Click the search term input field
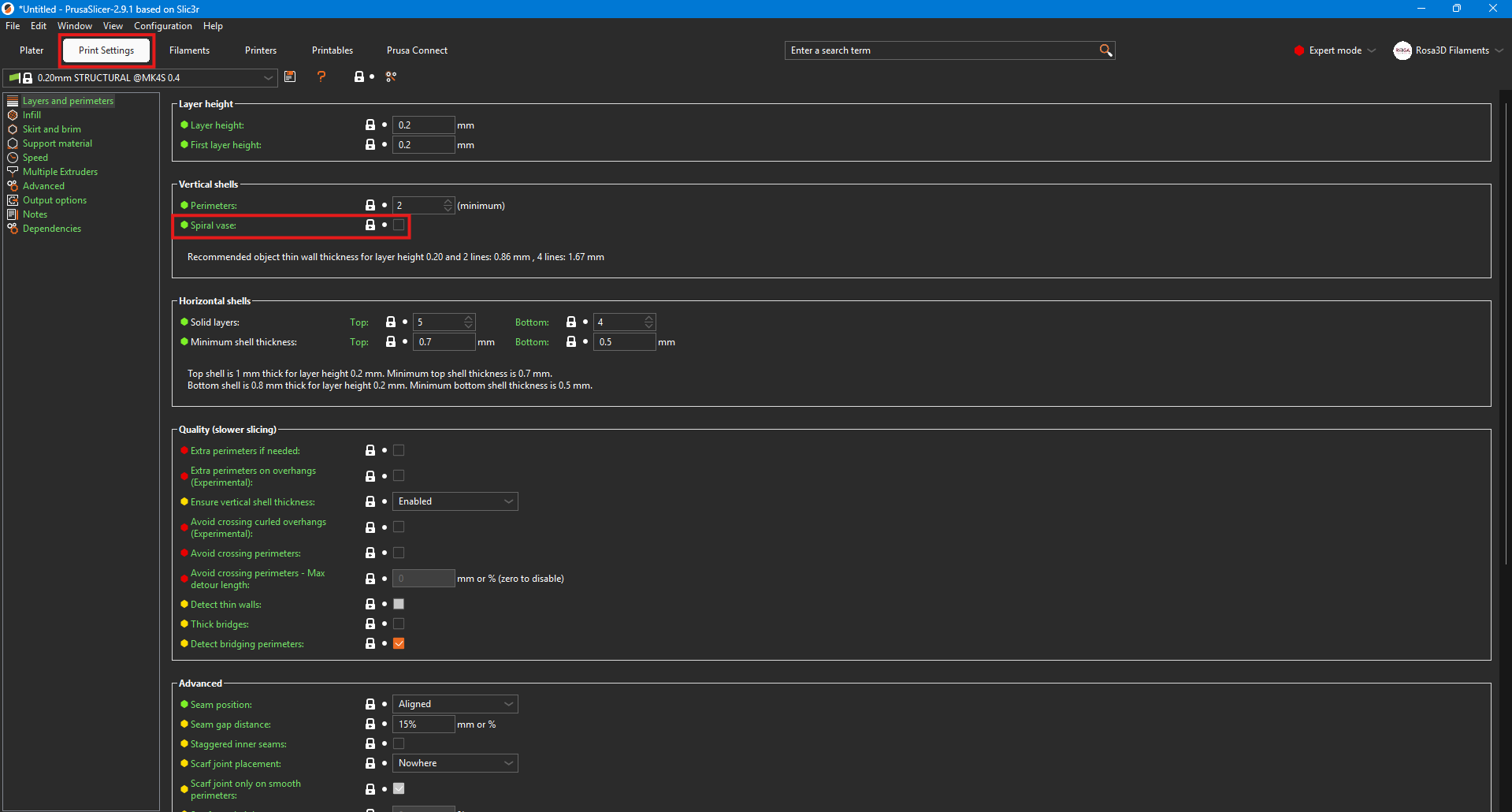This screenshot has width=1512, height=812. point(943,50)
